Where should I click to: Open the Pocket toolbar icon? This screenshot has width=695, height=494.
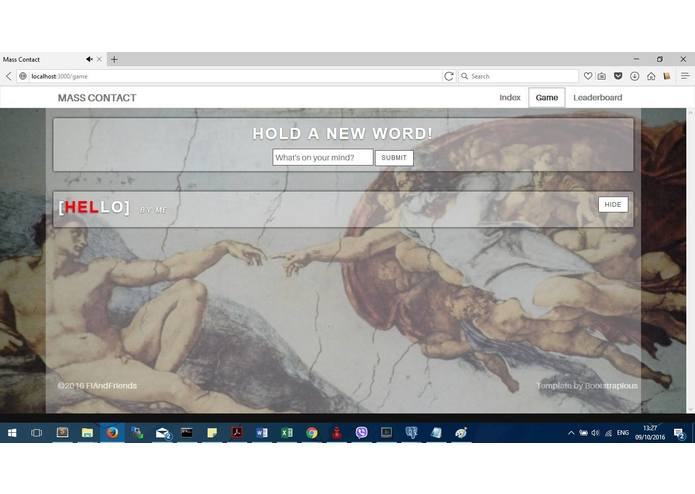(x=618, y=76)
